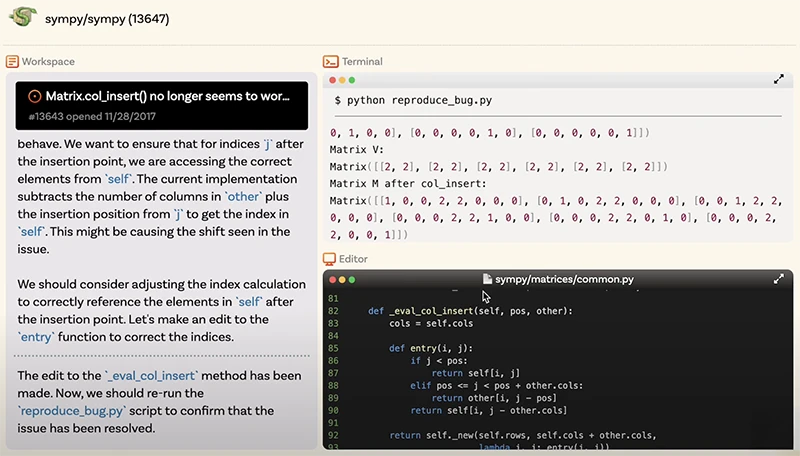Click 'def _eval_col_insert' line in editor
Image resolution: width=800 pixels, height=456 pixels.
tap(470, 311)
